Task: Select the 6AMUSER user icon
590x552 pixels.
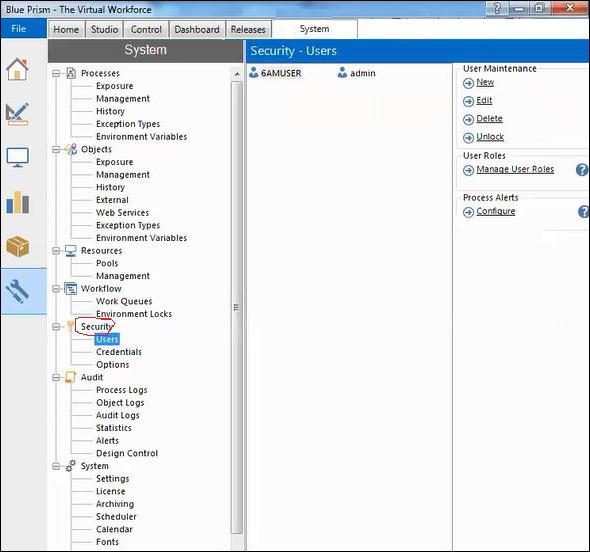Action: pyautogui.click(x=254, y=73)
